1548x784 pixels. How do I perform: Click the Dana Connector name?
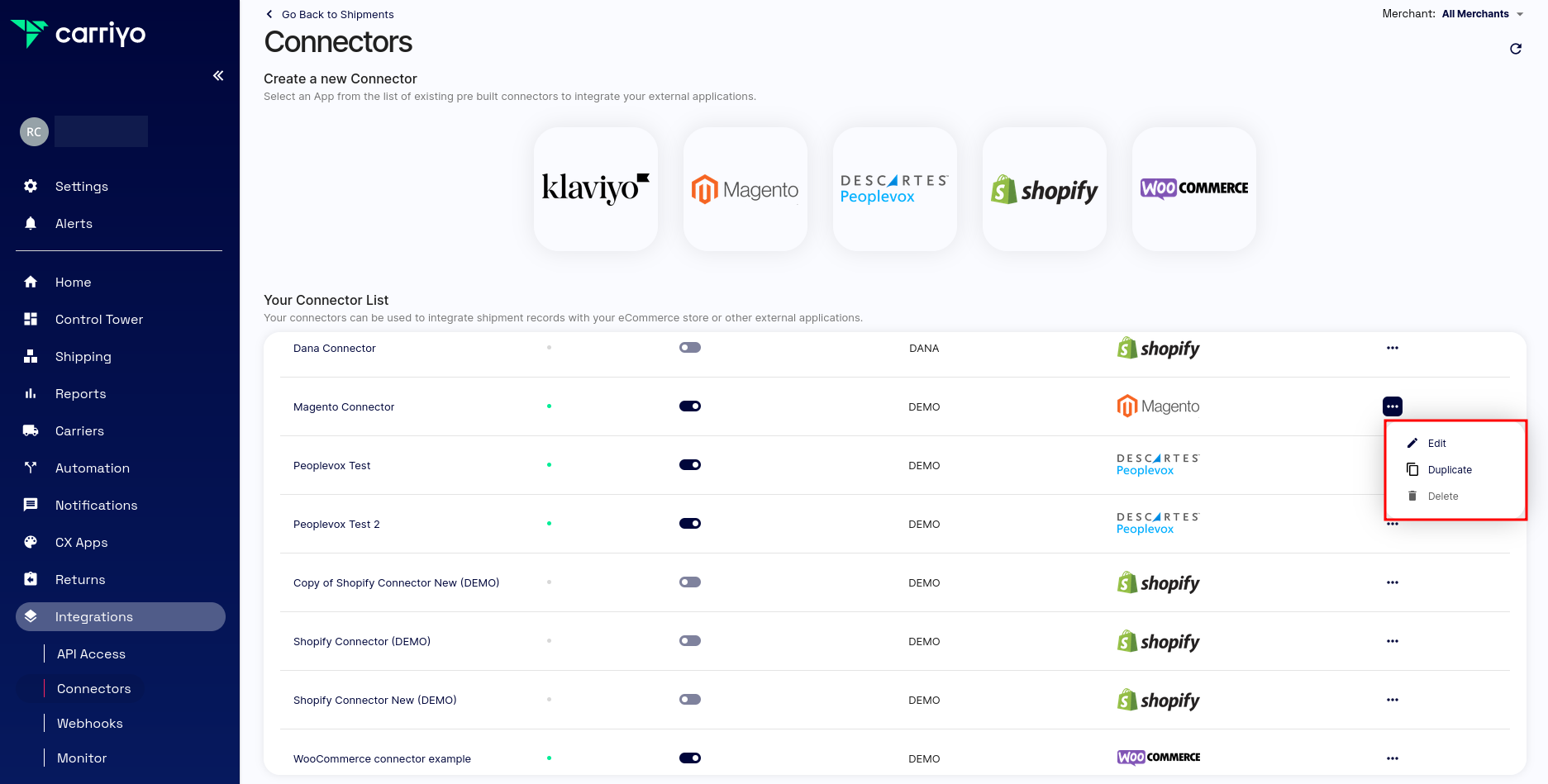pyautogui.click(x=335, y=349)
